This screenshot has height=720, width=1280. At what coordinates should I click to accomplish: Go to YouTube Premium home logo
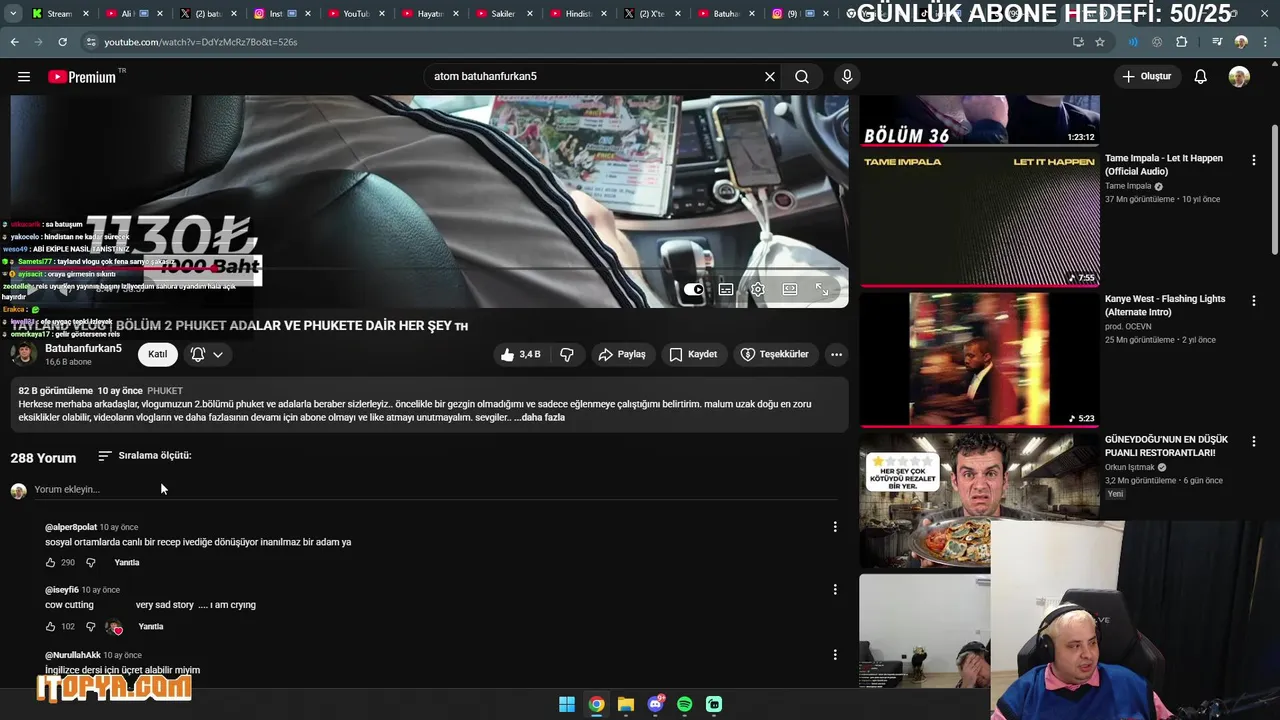point(84,77)
